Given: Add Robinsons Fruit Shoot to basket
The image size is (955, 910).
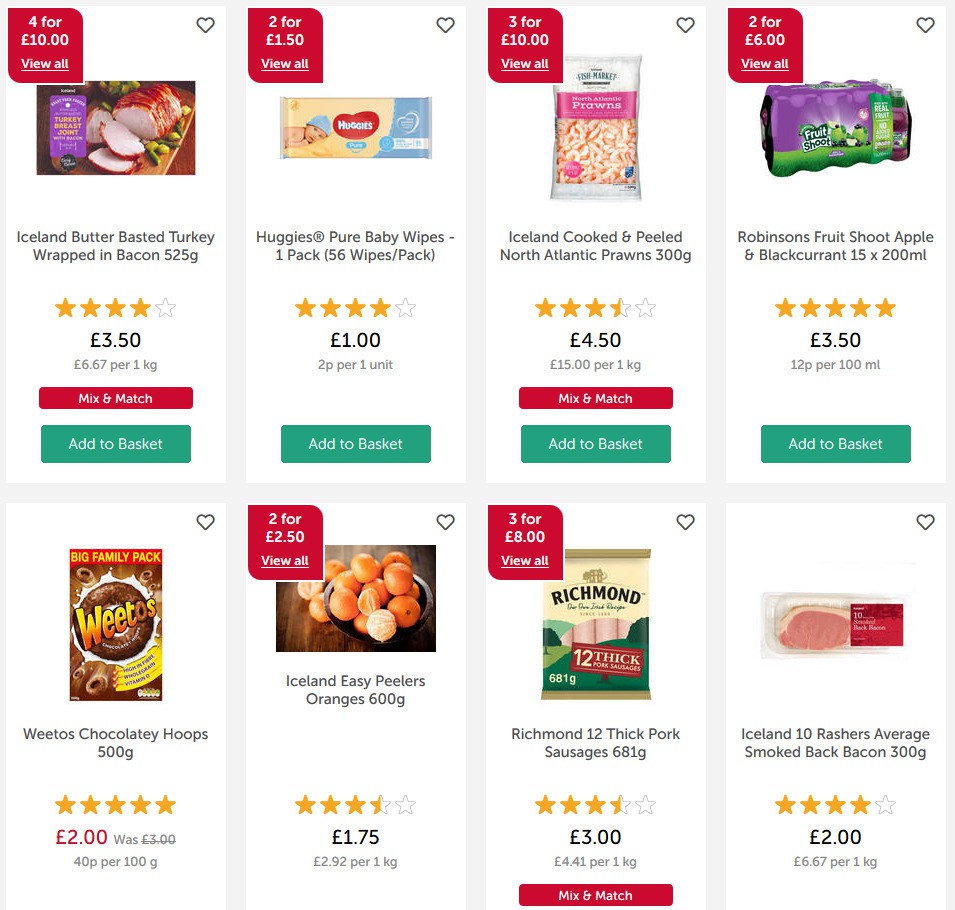Looking at the screenshot, I should [x=835, y=443].
